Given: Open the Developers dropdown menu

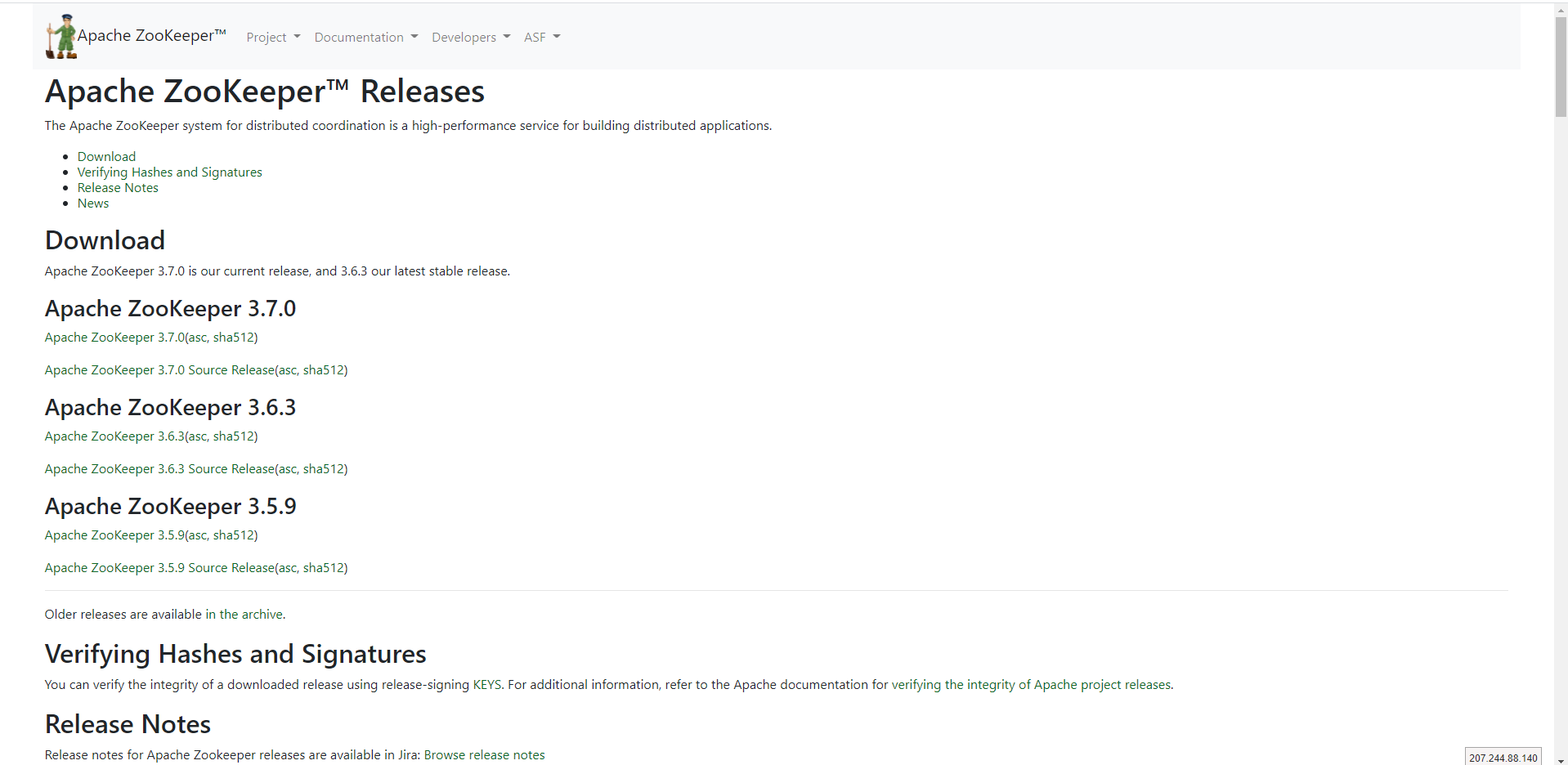Looking at the screenshot, I should (471, 38).
